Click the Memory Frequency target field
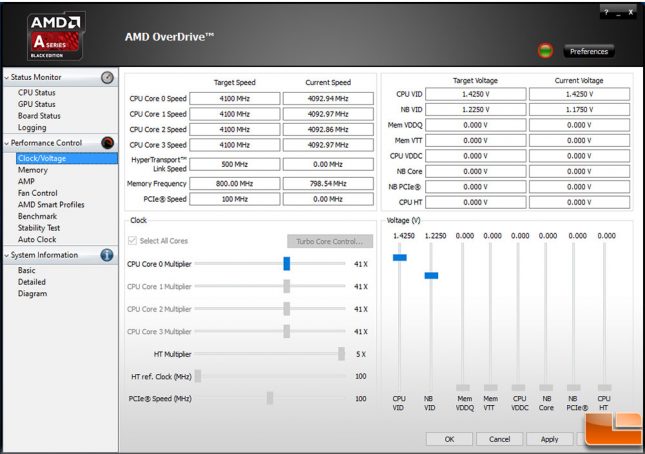This screenshot has width=645, height=454. (234, 183)
